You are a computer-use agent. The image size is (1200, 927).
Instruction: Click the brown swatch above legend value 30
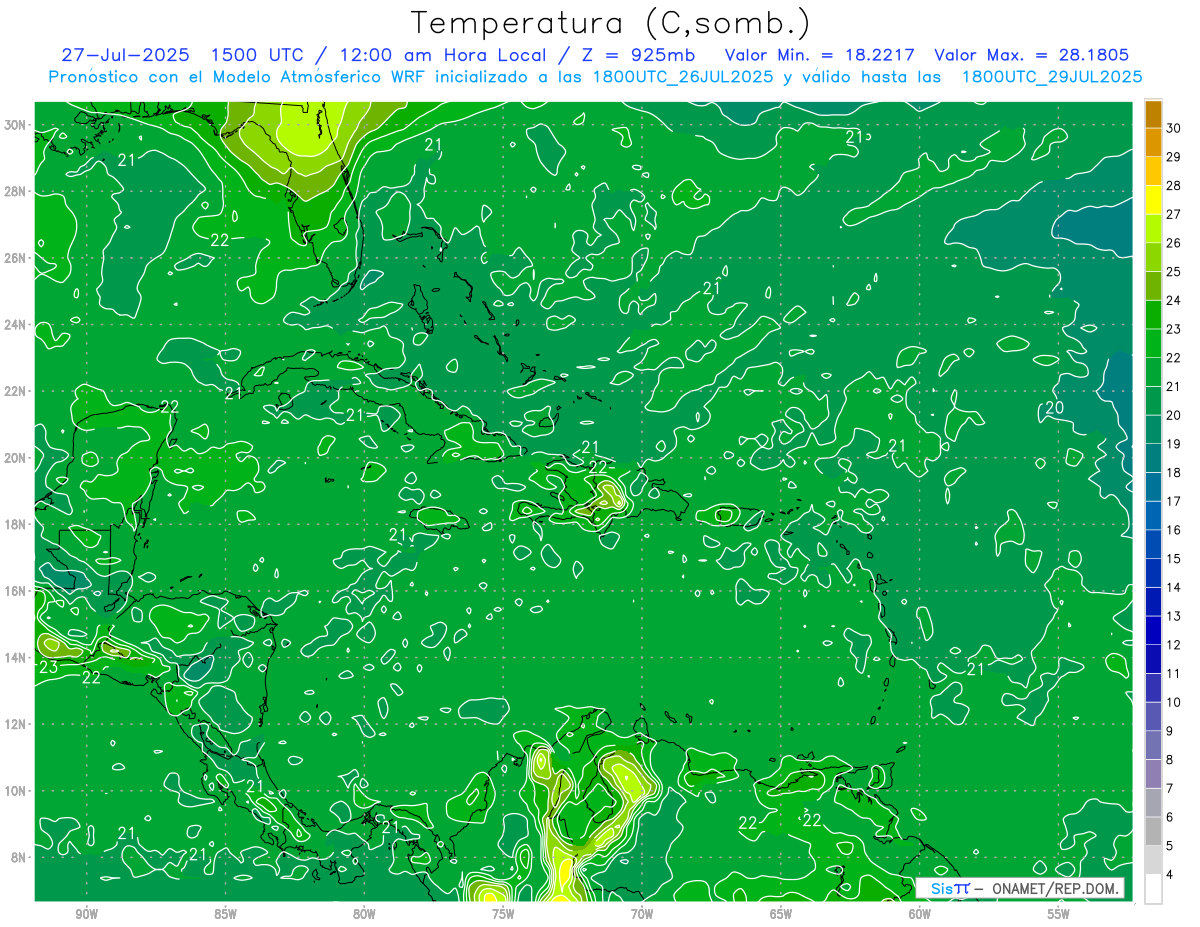click(1153, 114)
